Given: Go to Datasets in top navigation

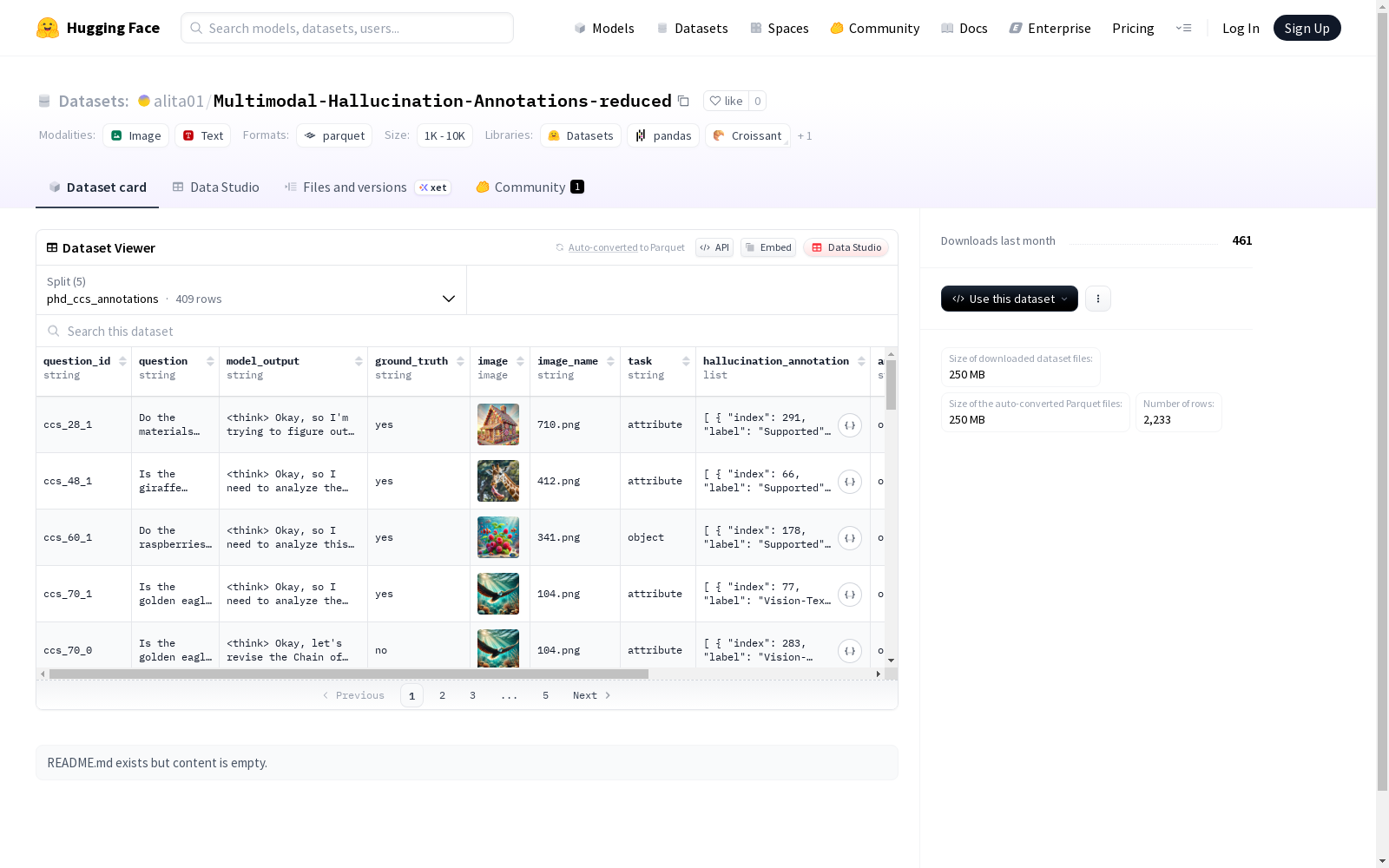Looking at the screenshot, I should [x=692, y=28].
